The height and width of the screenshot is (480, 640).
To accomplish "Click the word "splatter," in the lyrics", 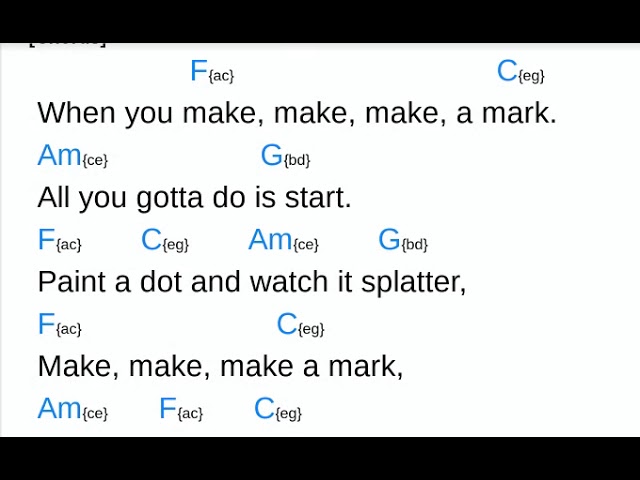I will [413, 282].
